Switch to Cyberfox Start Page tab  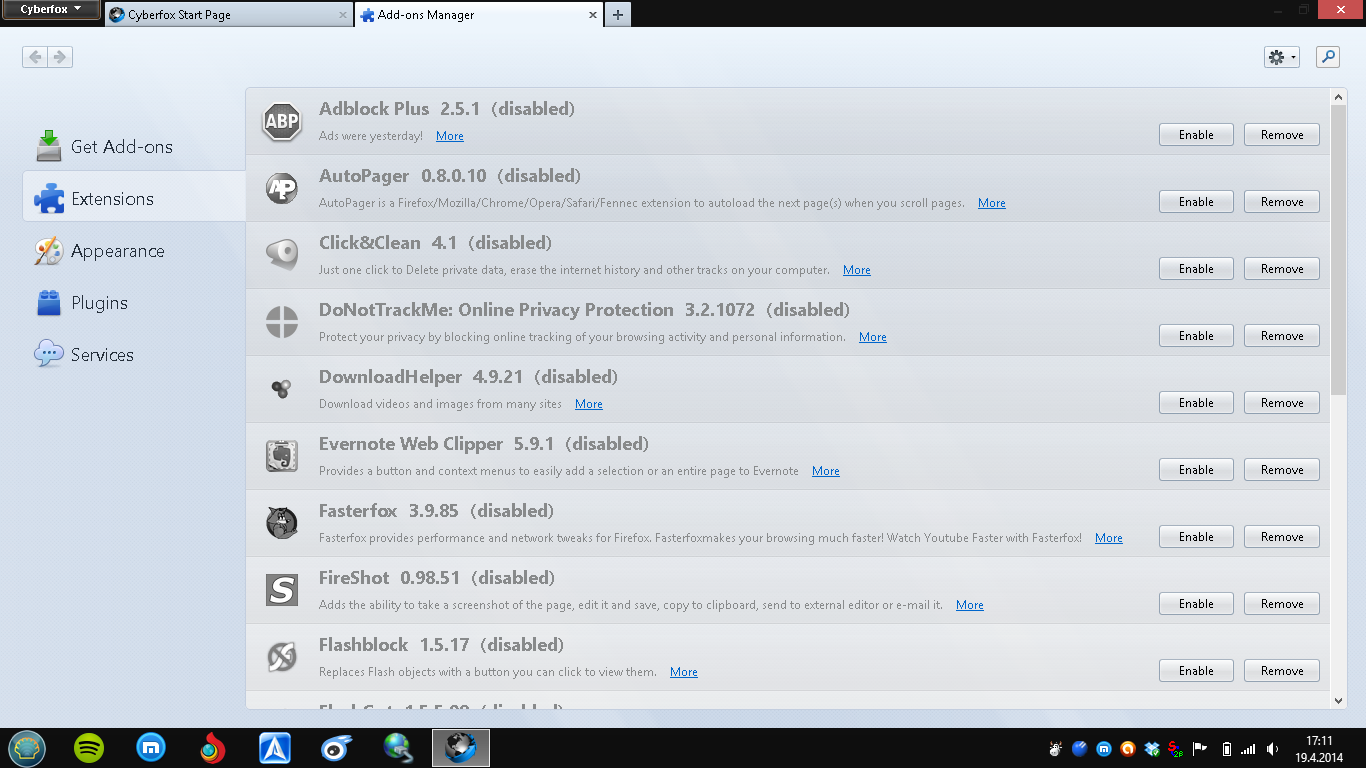pyautogui.click(x=228, y=15)
